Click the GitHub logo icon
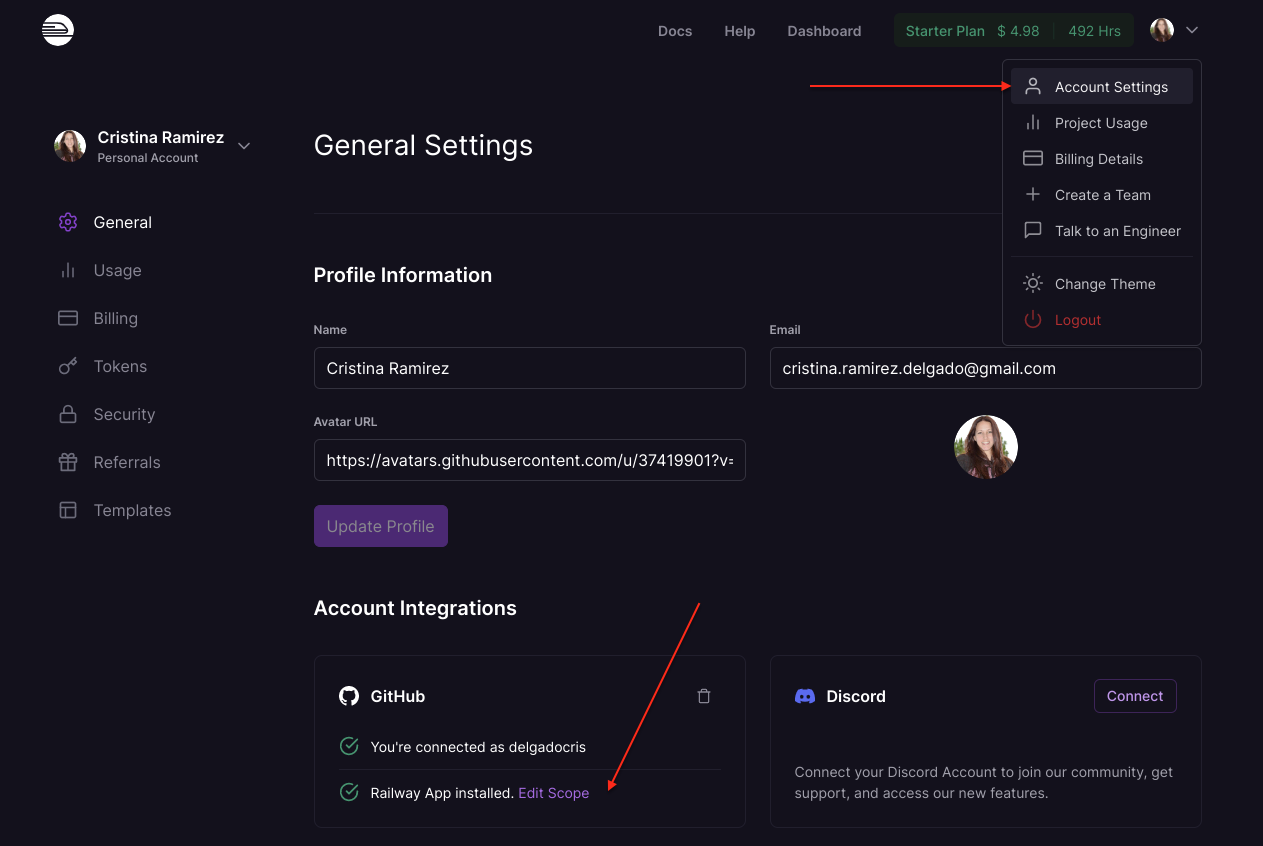 (x=349, y=696)
